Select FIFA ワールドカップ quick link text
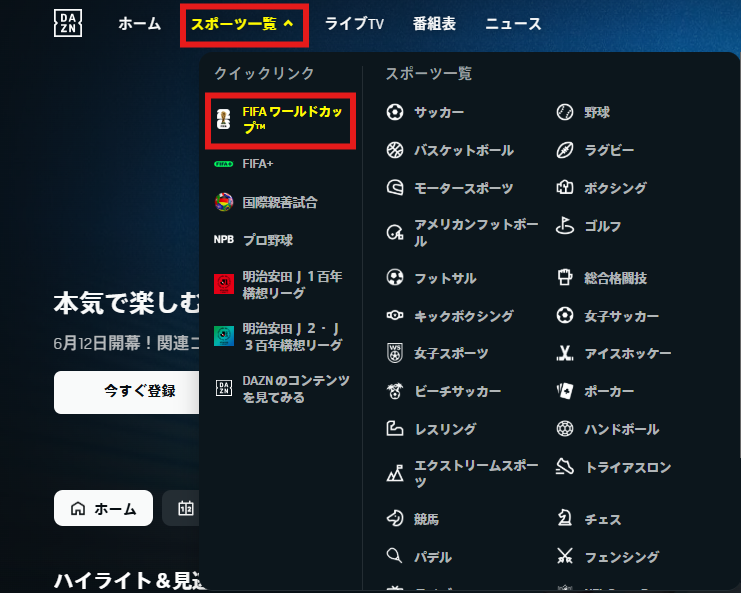The image size is (741, 593). (292, 119)
